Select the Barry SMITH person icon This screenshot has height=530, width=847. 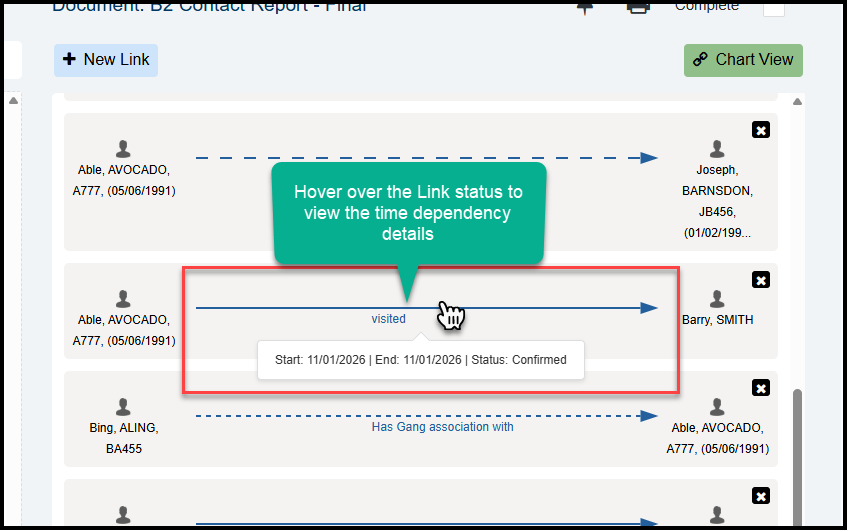click(717, 299)
